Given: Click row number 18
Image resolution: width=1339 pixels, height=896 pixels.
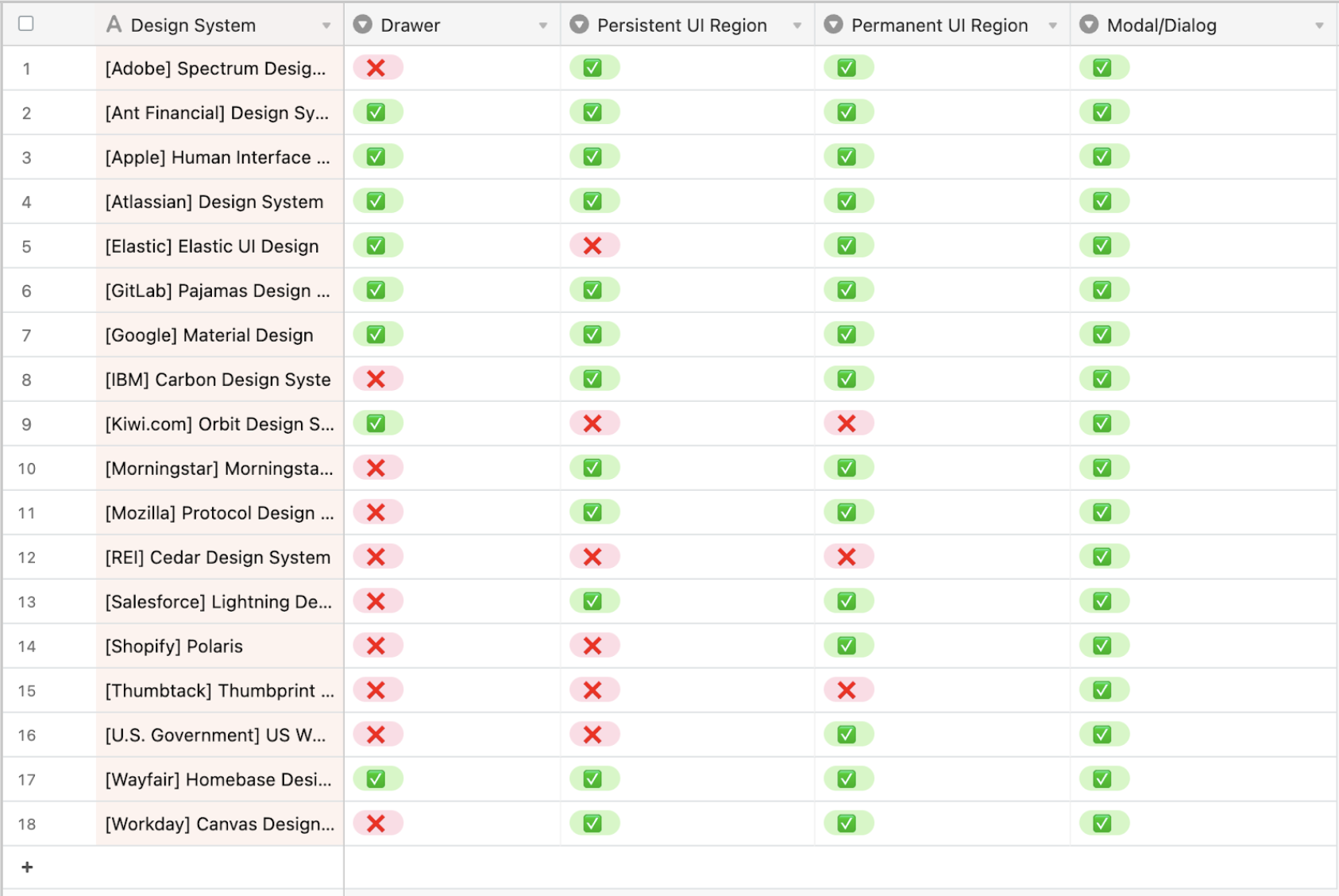Looking at the screenshot, I should click(x=26, y=825).
